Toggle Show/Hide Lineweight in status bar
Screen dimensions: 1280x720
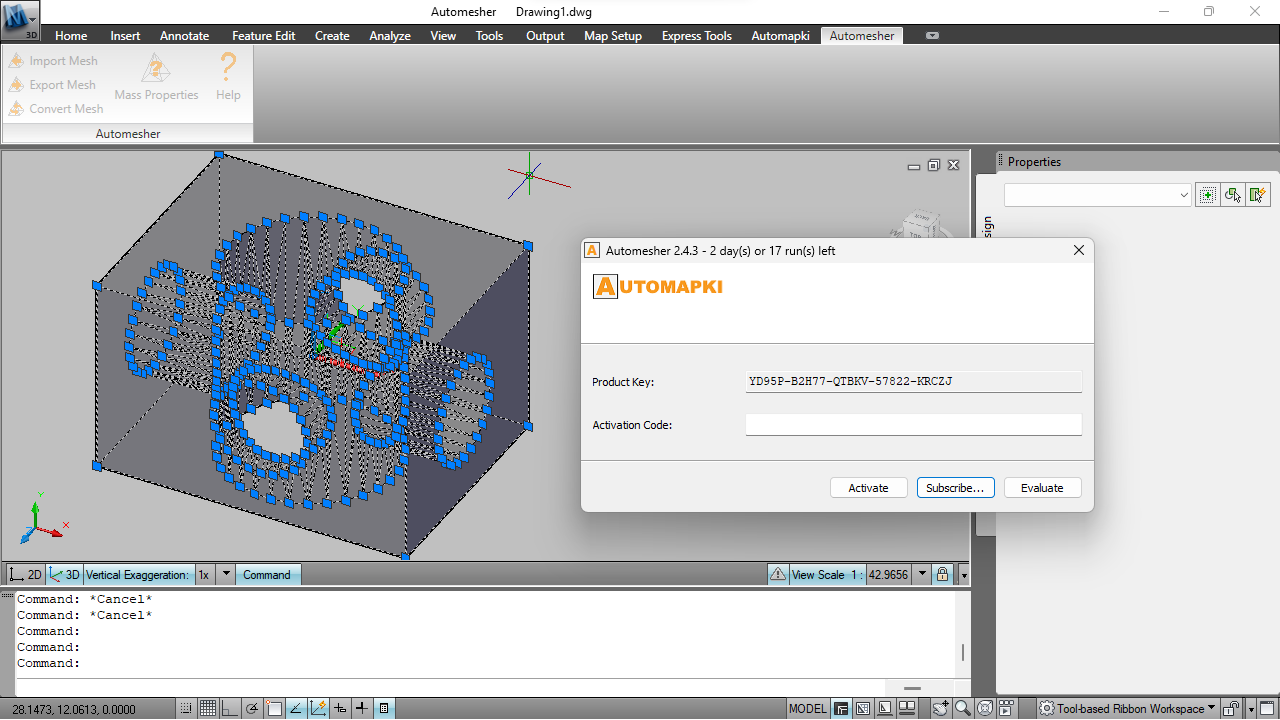[362, 709]
